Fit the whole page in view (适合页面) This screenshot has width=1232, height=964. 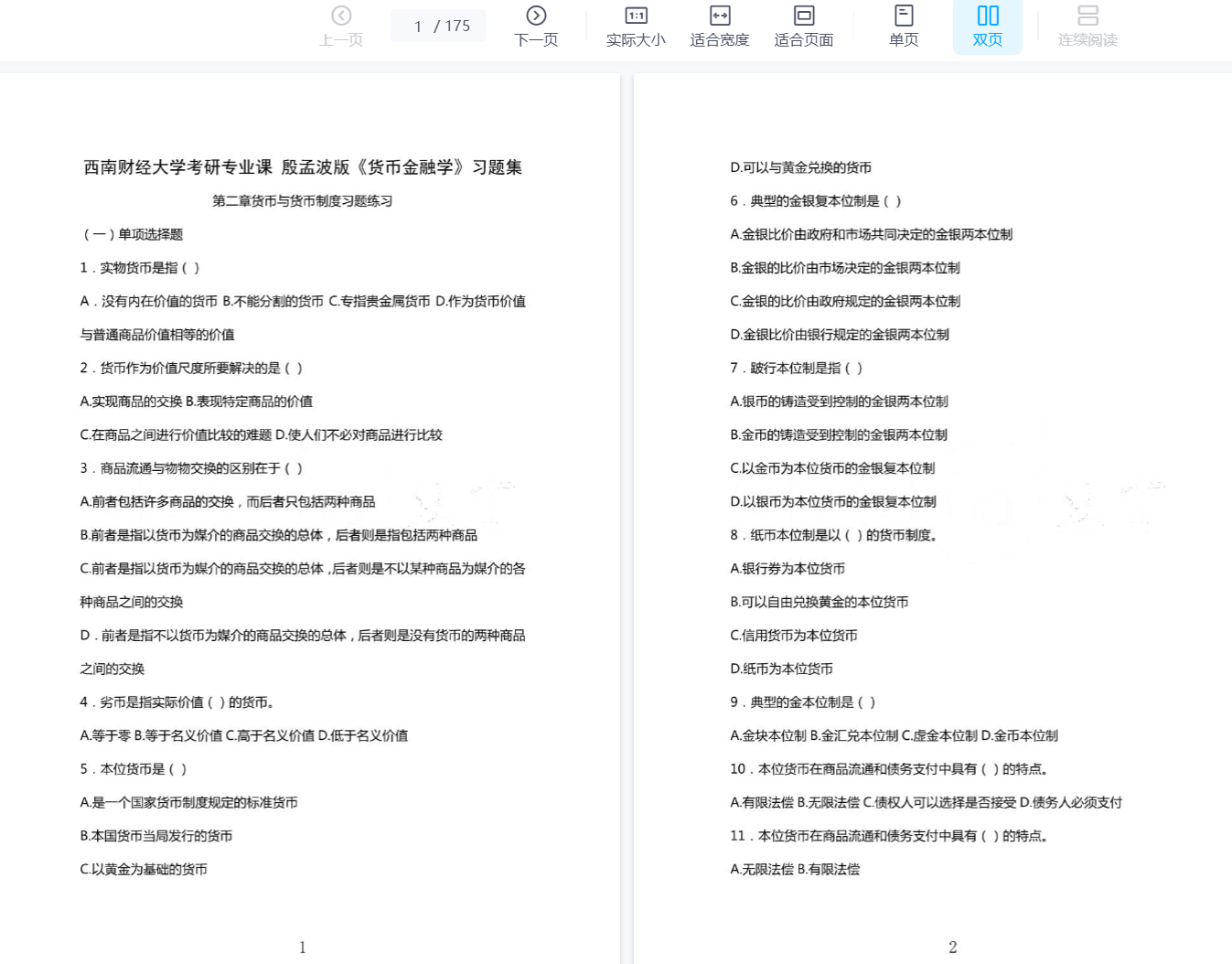tap(803, 27)
